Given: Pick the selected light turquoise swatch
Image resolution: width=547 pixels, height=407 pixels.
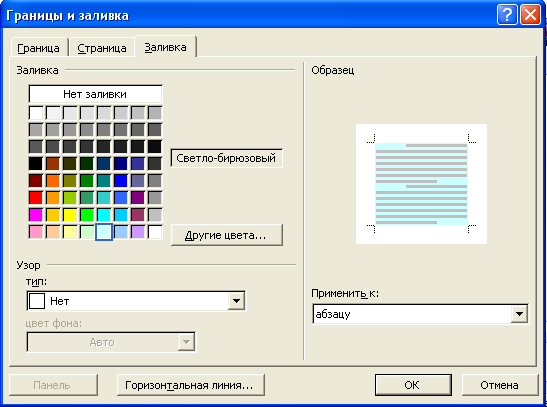Looking at the screenshot, I should pos(104,232).
